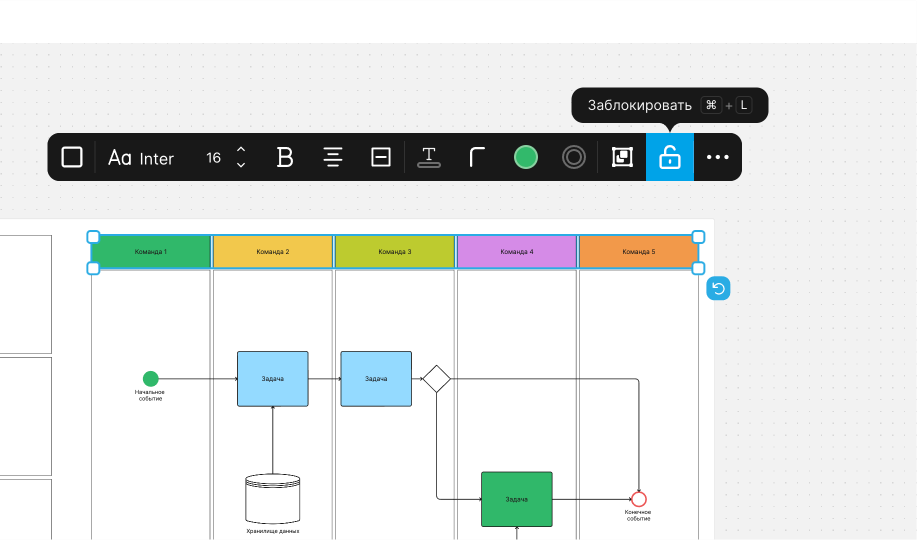917x540 pixels.
Task: Open horizontal text alignment options
Action: pyautogui.click(x=333, y=157)
